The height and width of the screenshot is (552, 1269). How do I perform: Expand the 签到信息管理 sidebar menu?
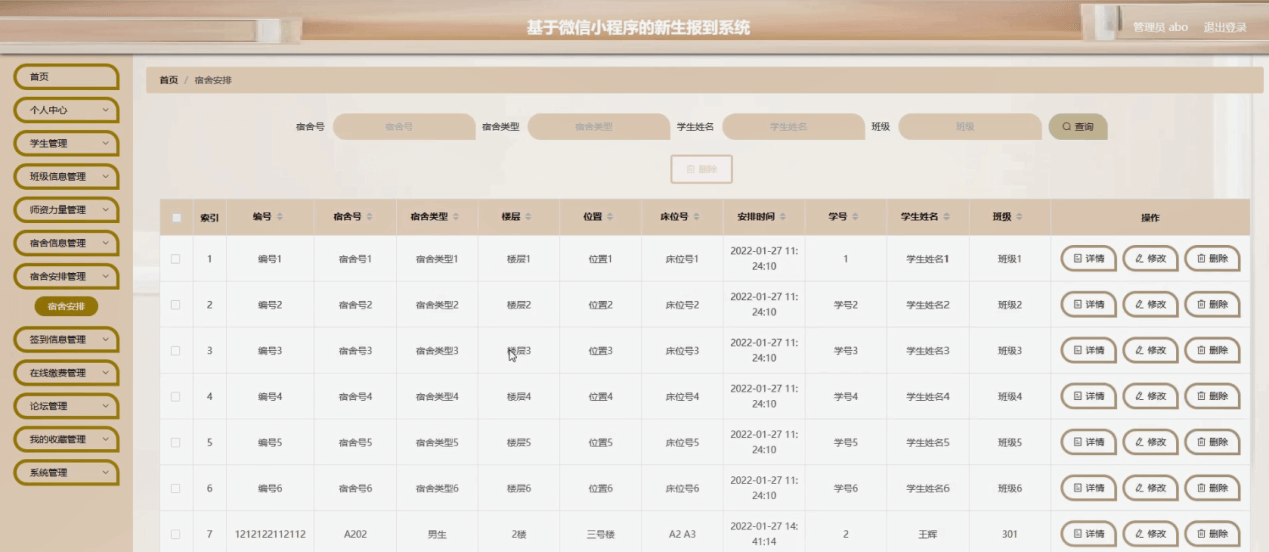[66, 340]
